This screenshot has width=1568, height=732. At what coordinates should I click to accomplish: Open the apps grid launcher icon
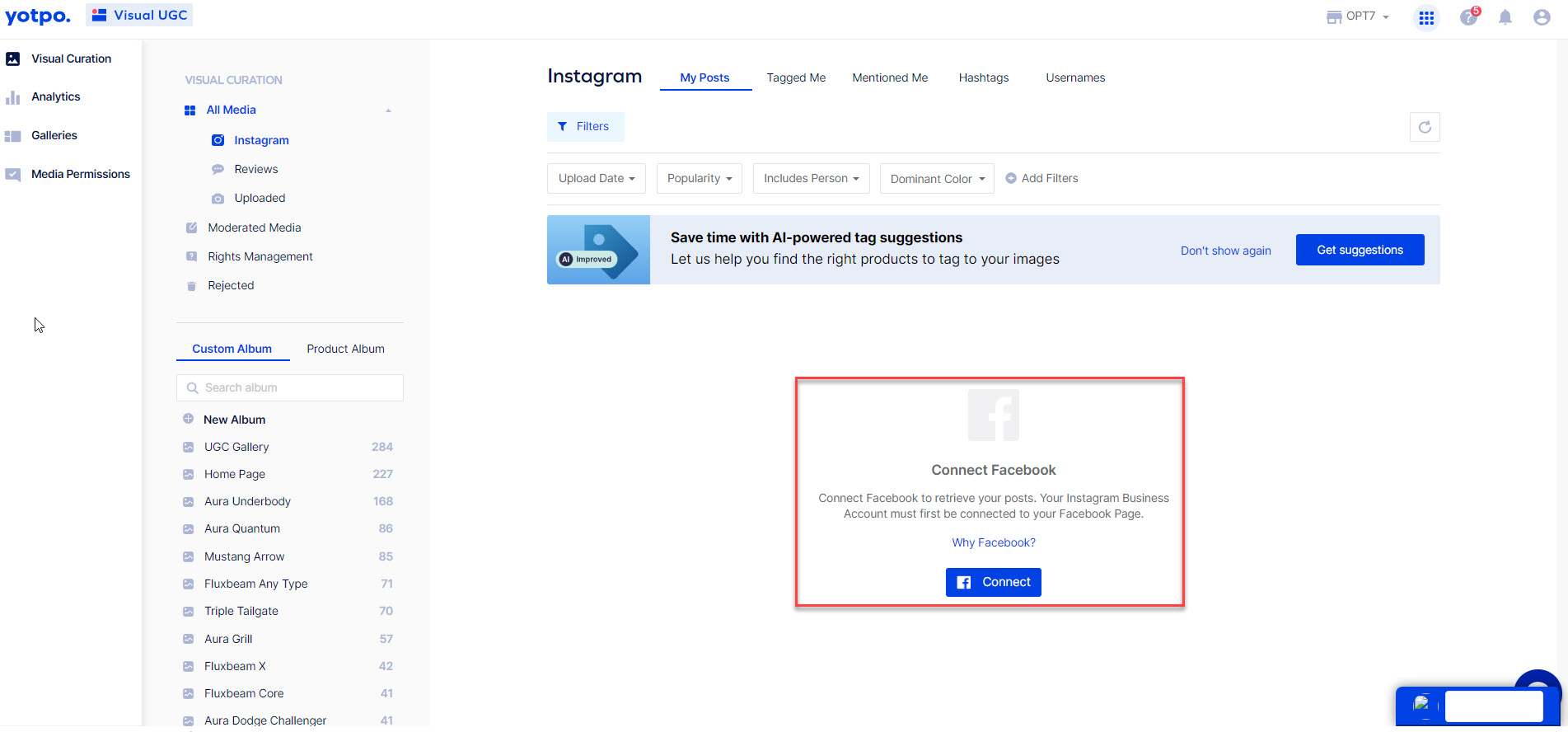tap(1426, 17)
